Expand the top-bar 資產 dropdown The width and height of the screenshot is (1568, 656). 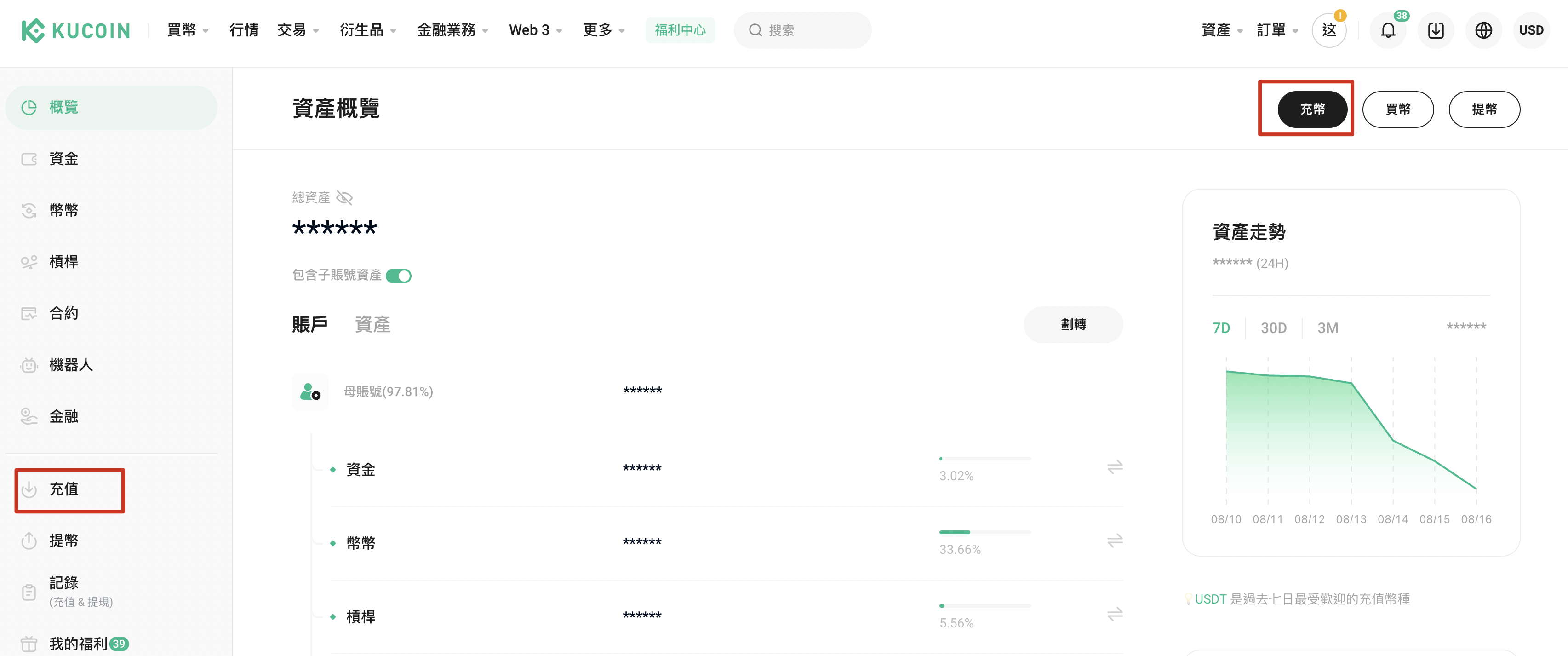coord(1222,30)
